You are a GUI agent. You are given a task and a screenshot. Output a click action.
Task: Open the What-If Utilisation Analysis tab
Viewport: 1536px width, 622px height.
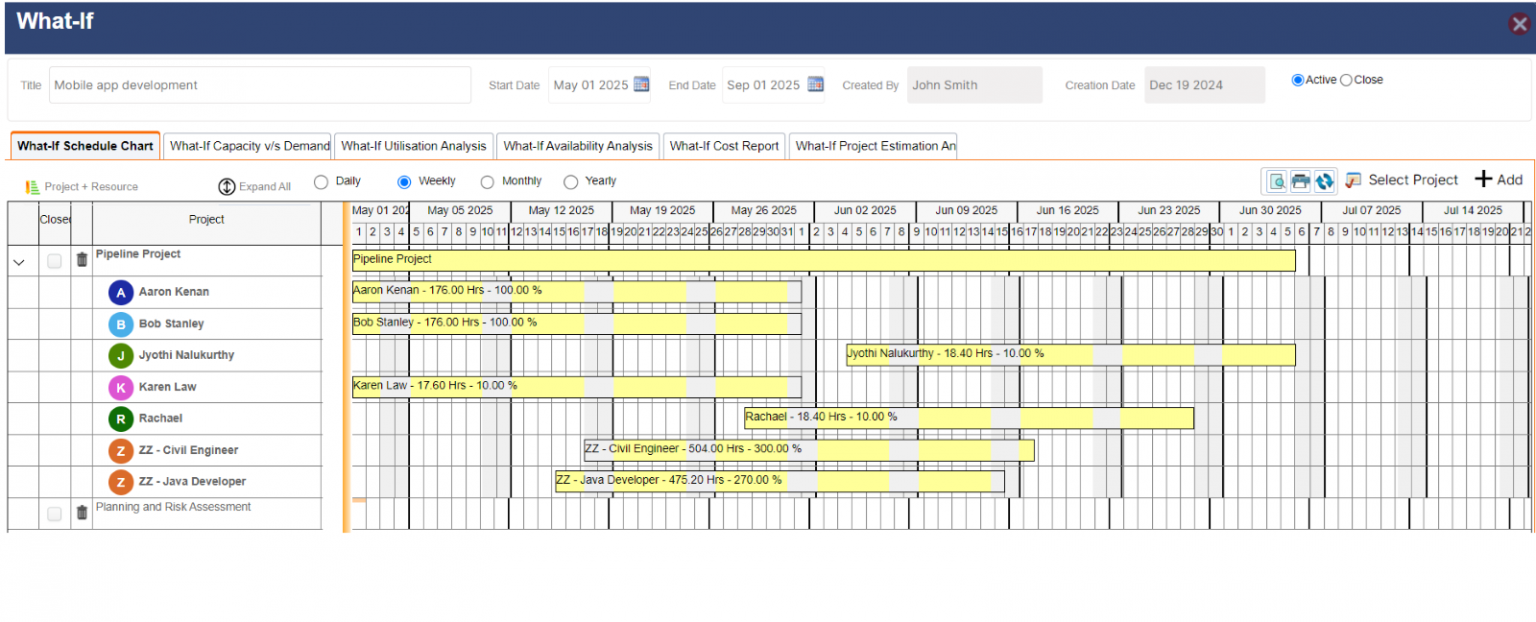point(413,145)
